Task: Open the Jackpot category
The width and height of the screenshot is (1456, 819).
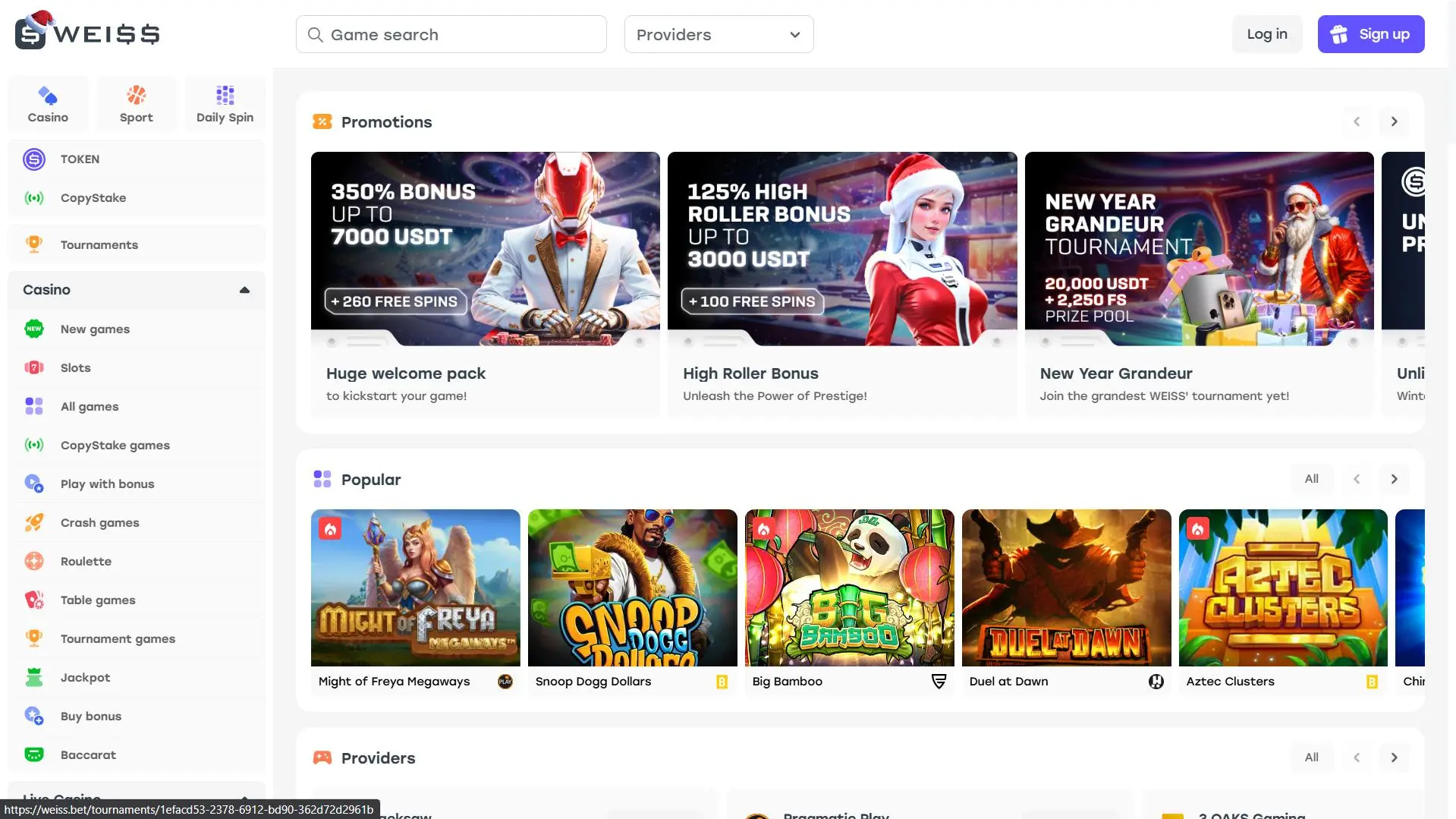Action: coord(85,678)
